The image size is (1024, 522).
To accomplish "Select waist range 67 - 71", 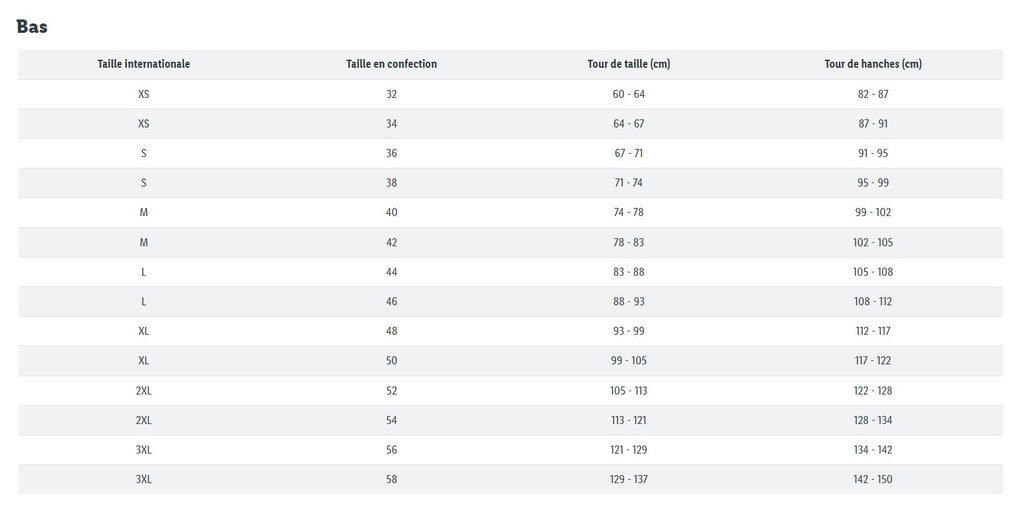I will pyautogui.click(x=628, y=154).
